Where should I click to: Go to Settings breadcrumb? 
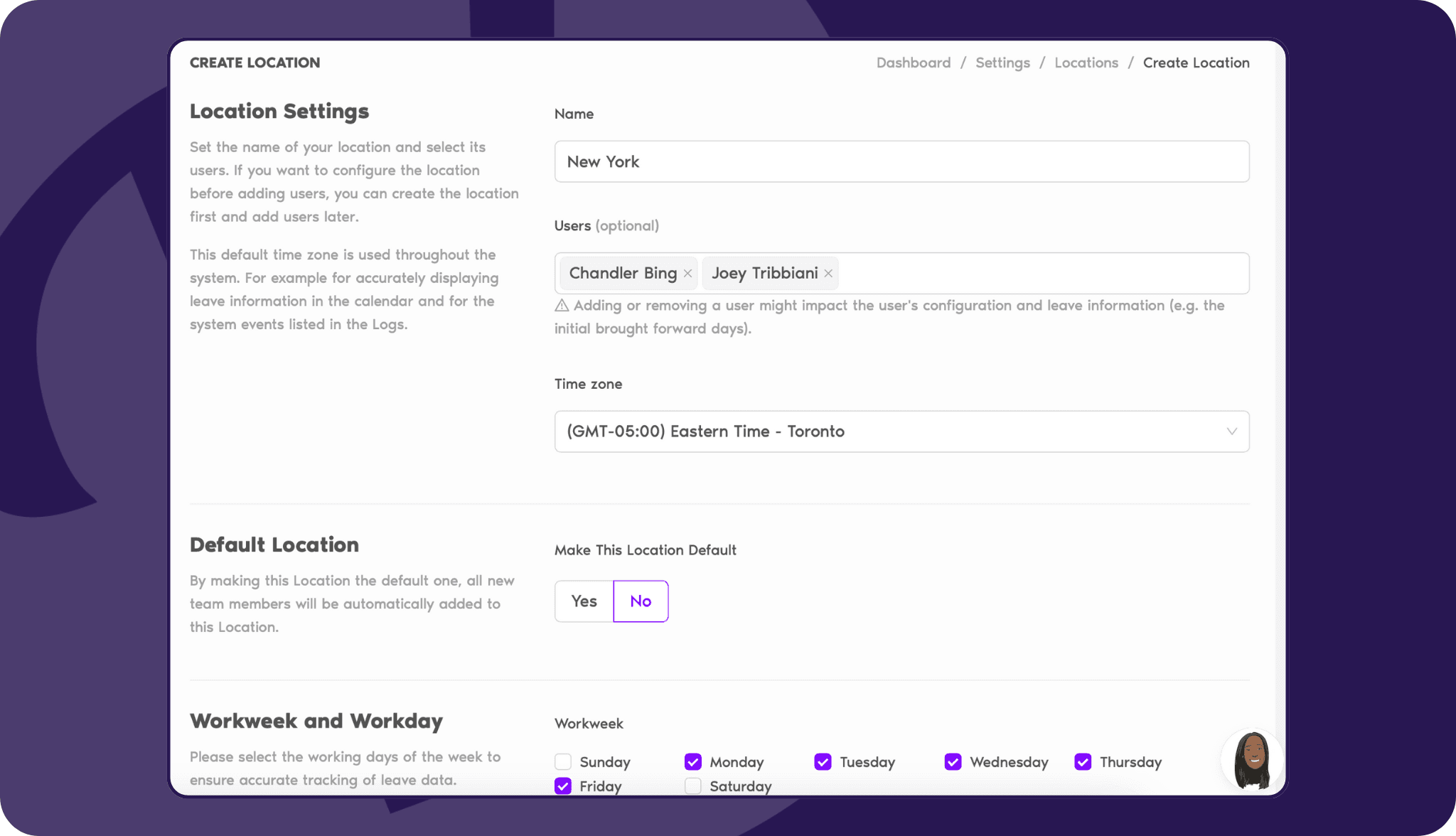pyautogui.click(x=1002, y=63)
